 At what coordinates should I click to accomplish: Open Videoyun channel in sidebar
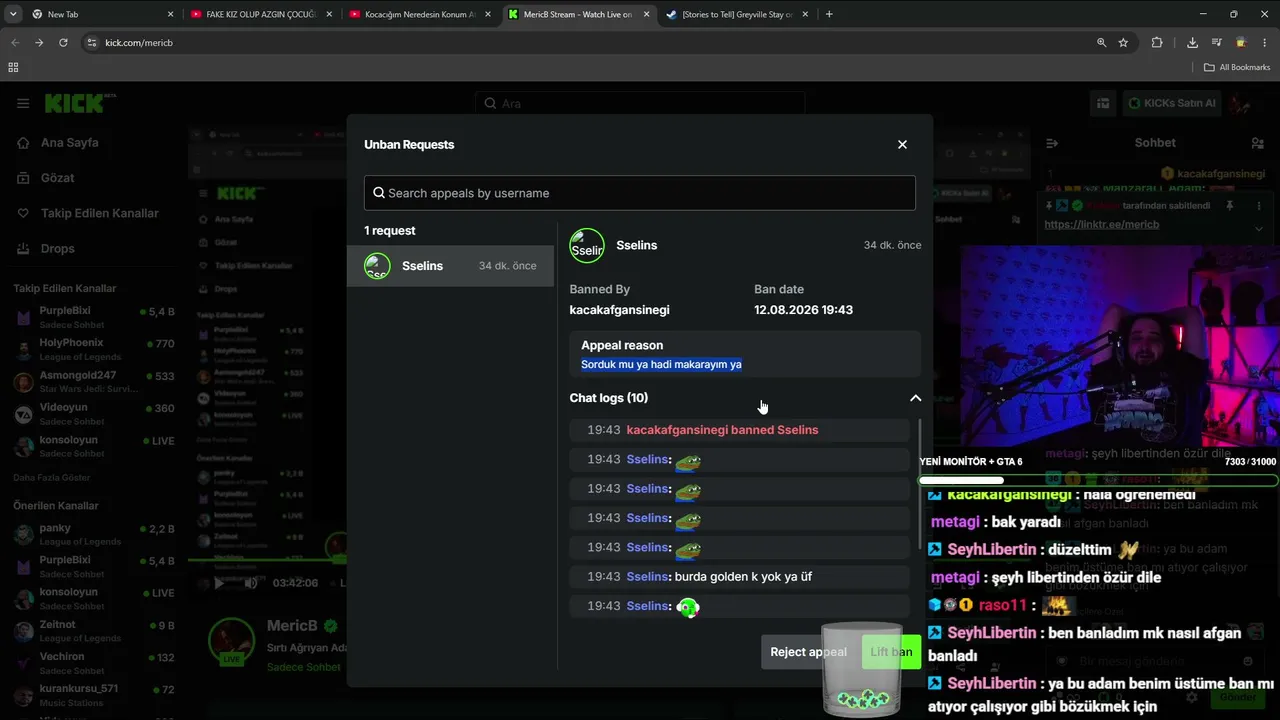click(95, 414)
